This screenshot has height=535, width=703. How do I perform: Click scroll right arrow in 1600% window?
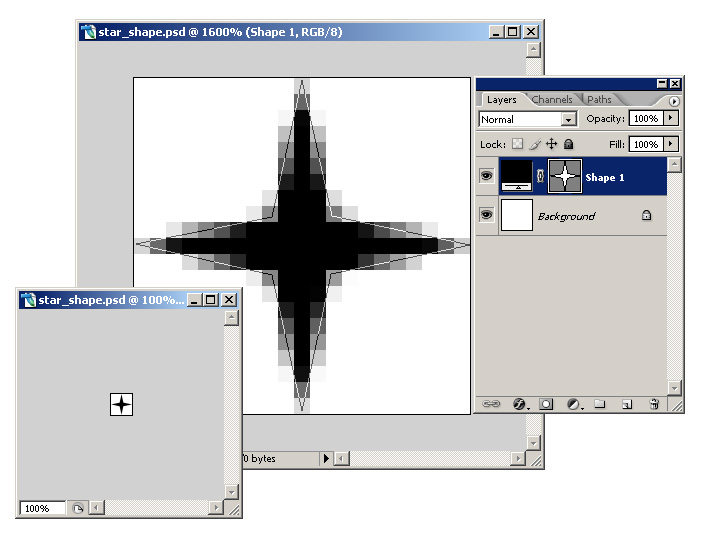coord(518,459)
